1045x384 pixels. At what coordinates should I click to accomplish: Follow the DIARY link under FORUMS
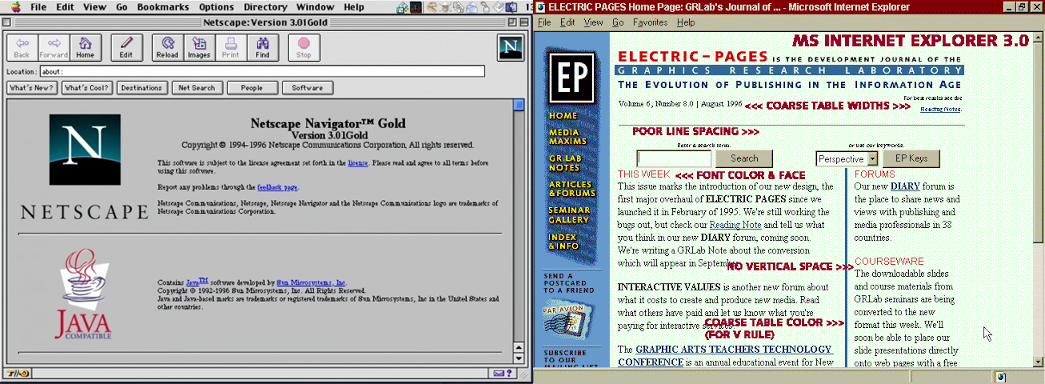point(904,186)
